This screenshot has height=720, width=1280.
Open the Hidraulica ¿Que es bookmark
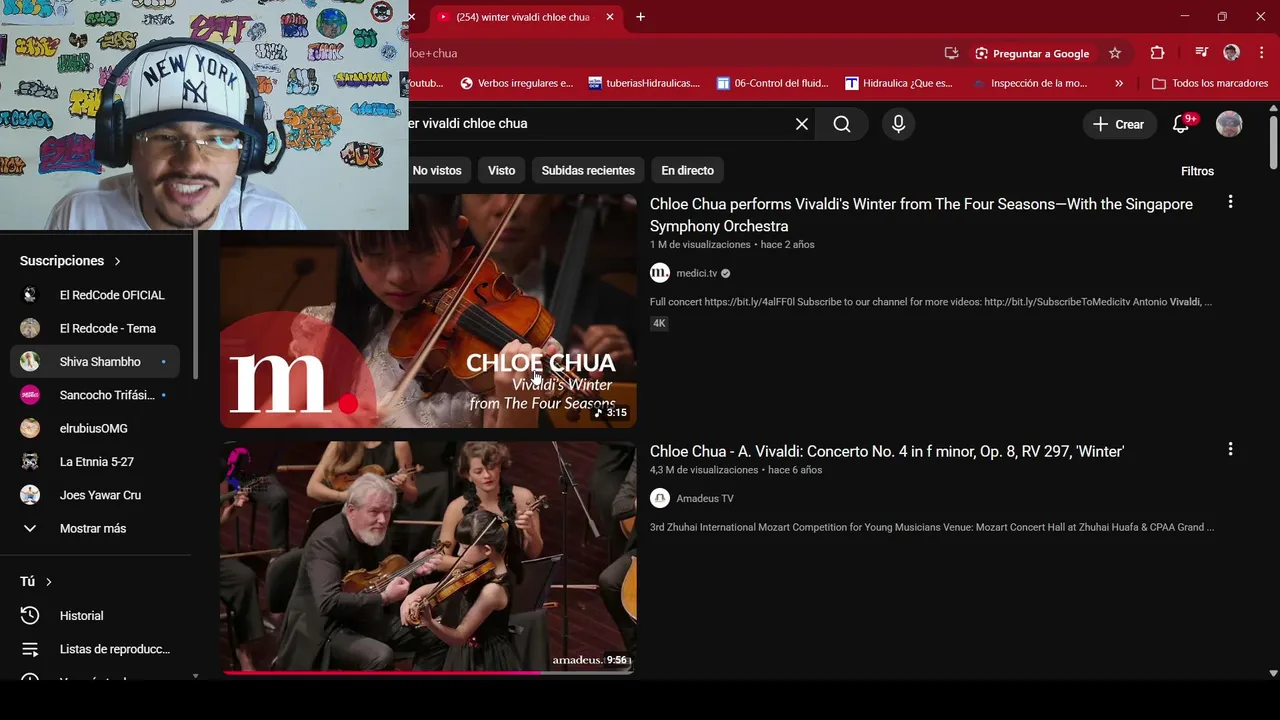point(899,83)
